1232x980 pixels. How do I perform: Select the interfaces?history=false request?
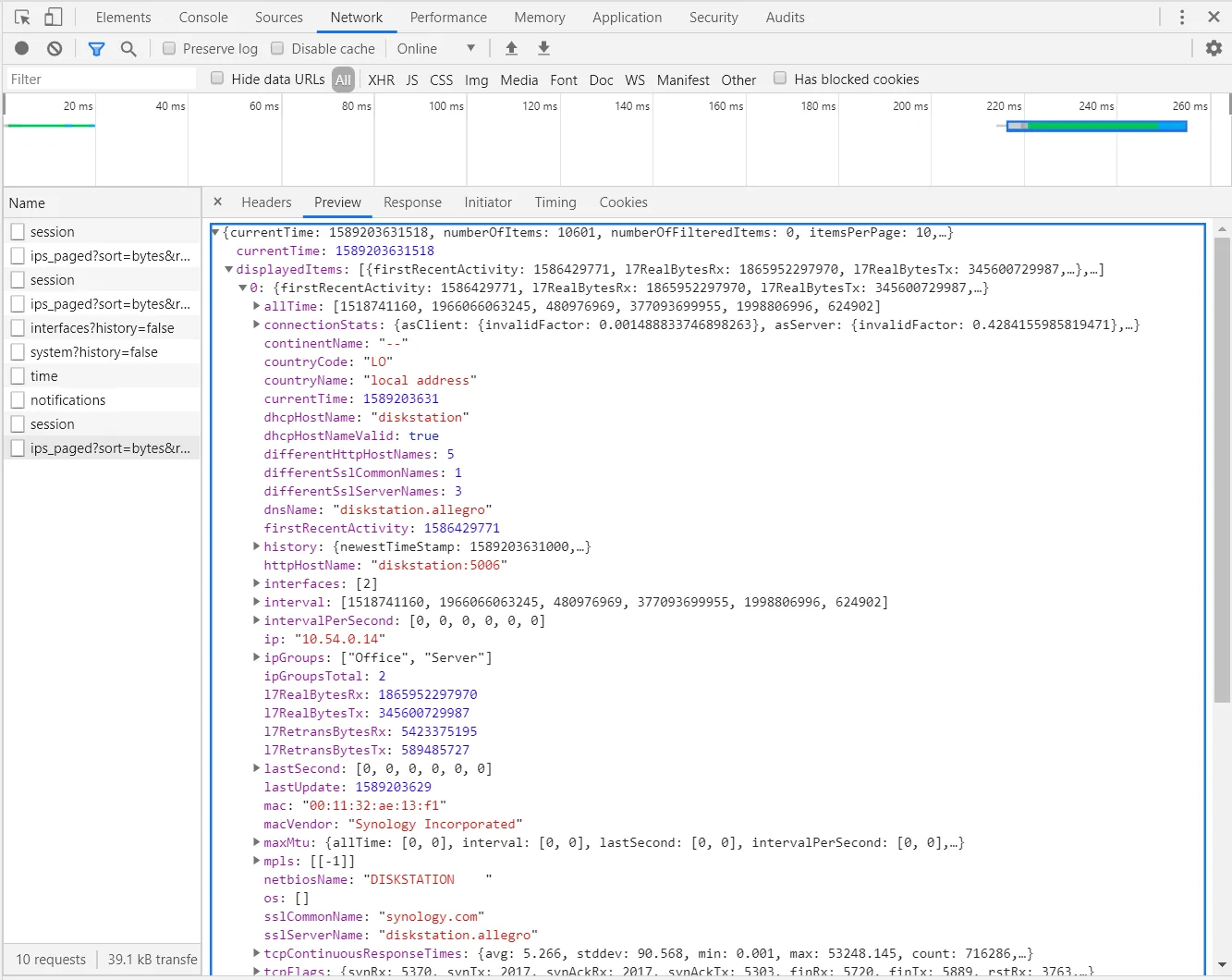click(x=102, y=328)
